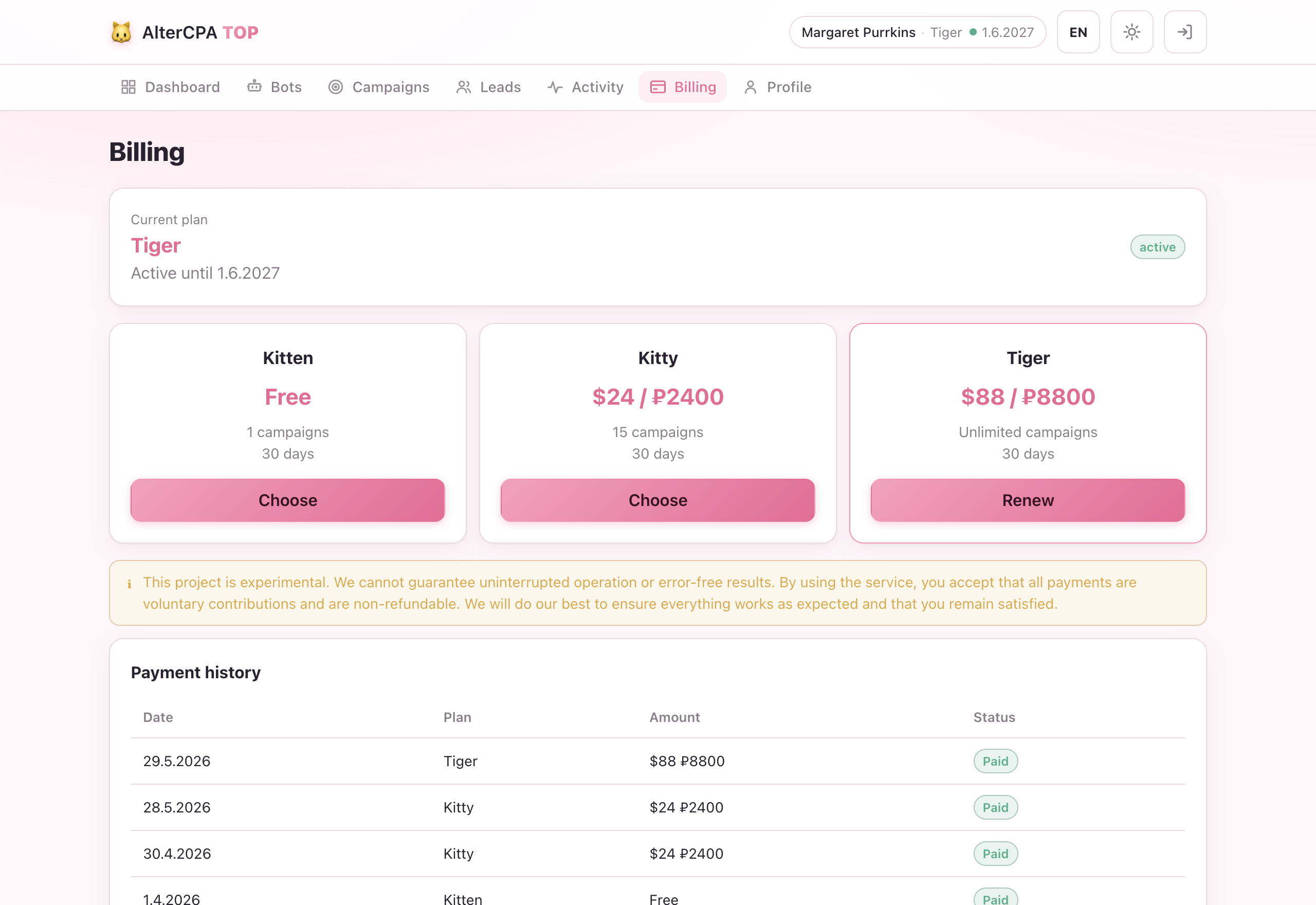
Task: Click the Date column header
Action: [x=158, y=717]
